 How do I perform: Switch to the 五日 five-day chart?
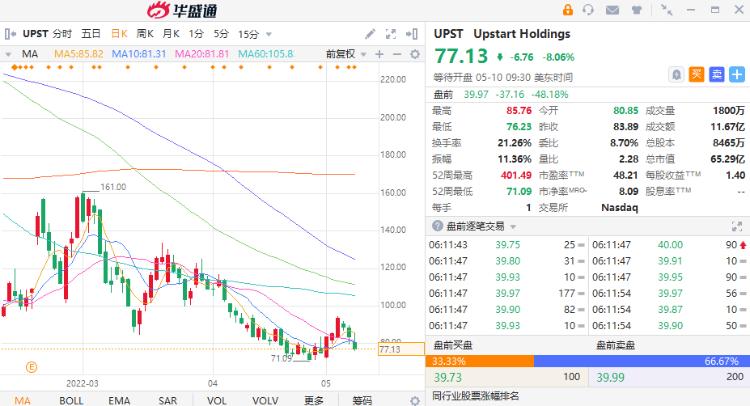coord(91,34)
